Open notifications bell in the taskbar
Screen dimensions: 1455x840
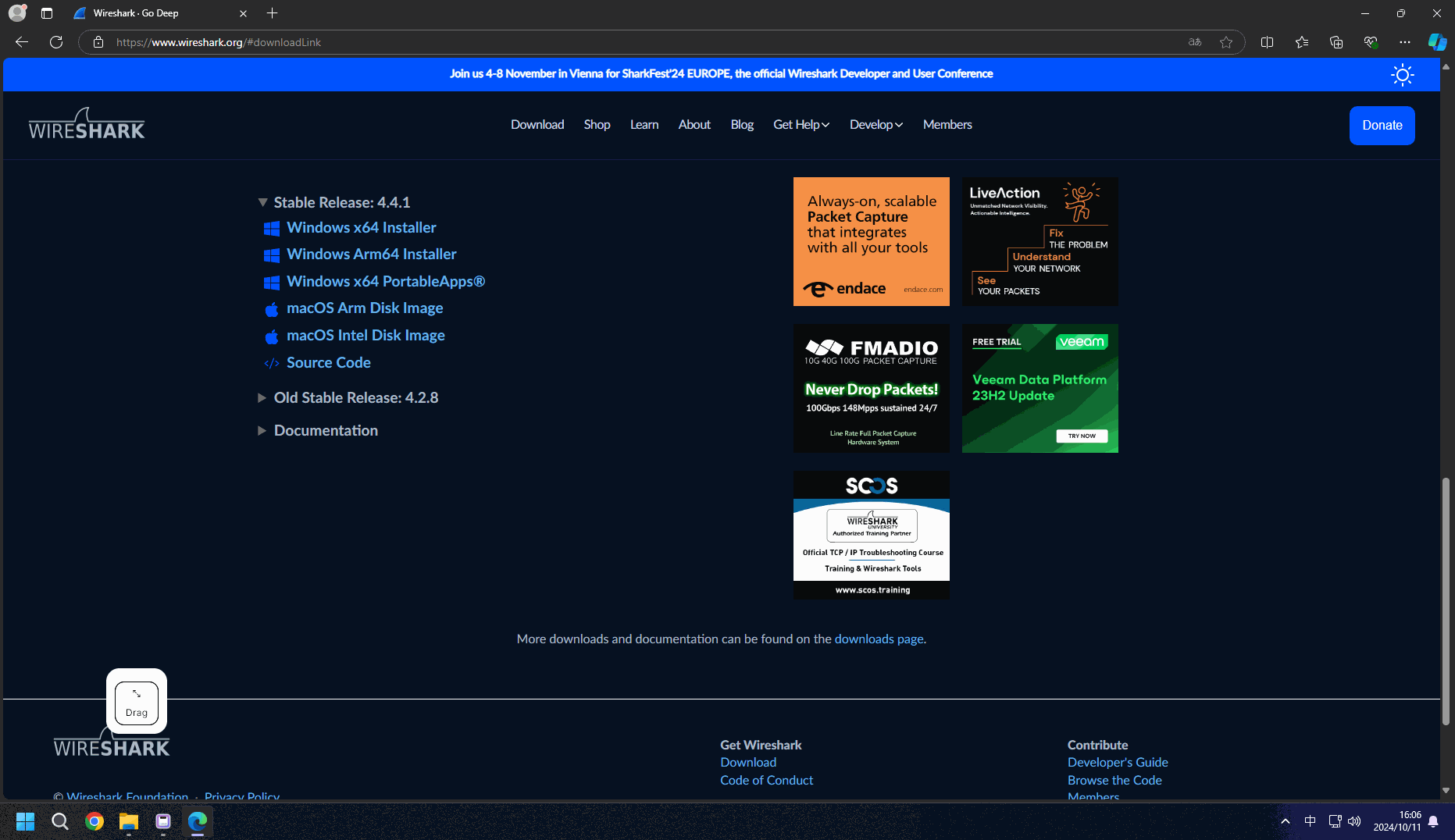click(x=1433, y=821)
